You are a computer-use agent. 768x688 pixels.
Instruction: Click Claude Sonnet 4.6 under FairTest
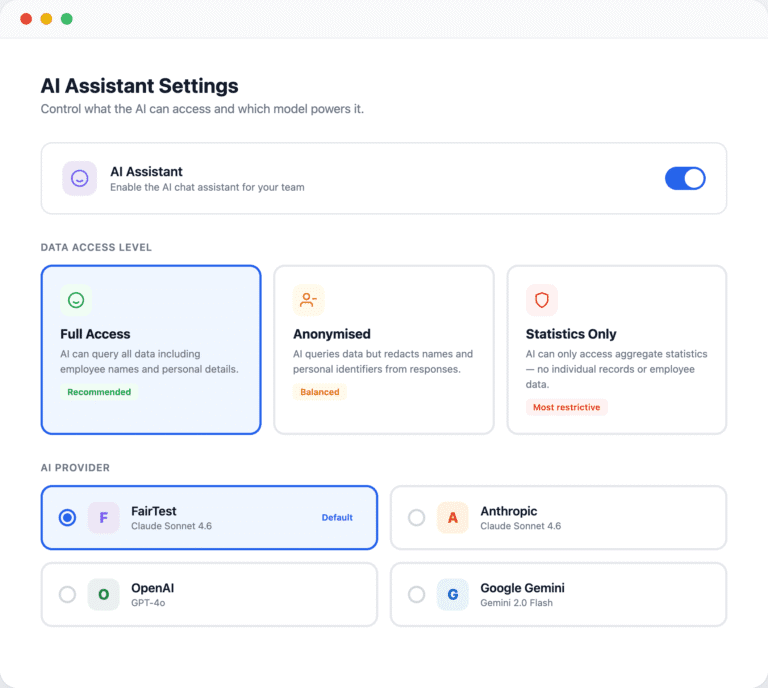click(171, 526)
